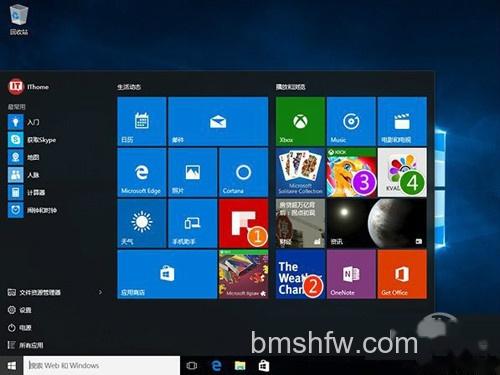500x375 pixels.
Task: Open the Phone Companion tile
Action: [193, 223]
